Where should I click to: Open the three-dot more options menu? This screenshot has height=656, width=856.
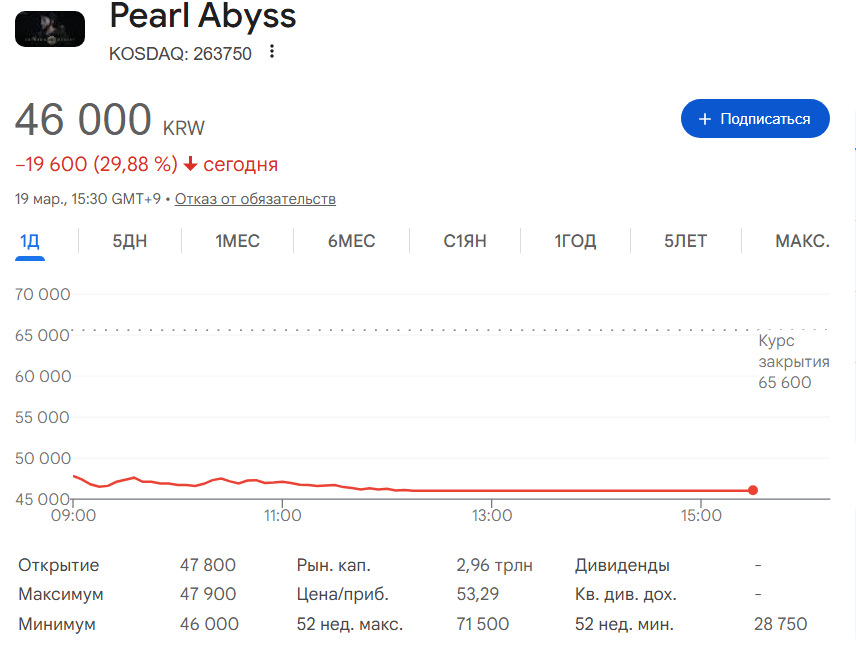pos(272,52)
